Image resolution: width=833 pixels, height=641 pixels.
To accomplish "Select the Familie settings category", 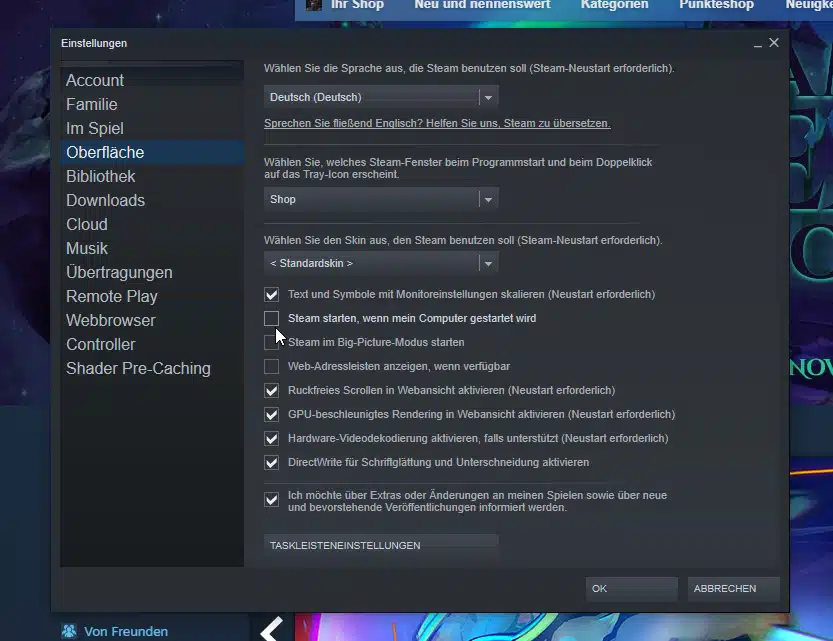I will coord(151,104).
